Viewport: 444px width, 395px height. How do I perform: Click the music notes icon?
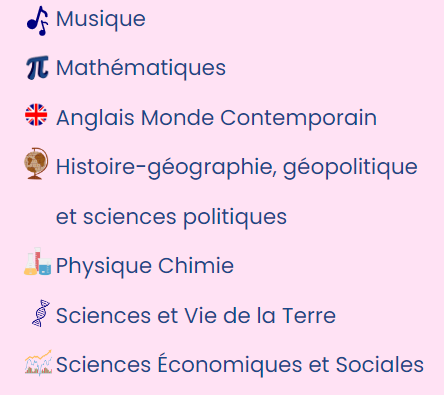37,21
